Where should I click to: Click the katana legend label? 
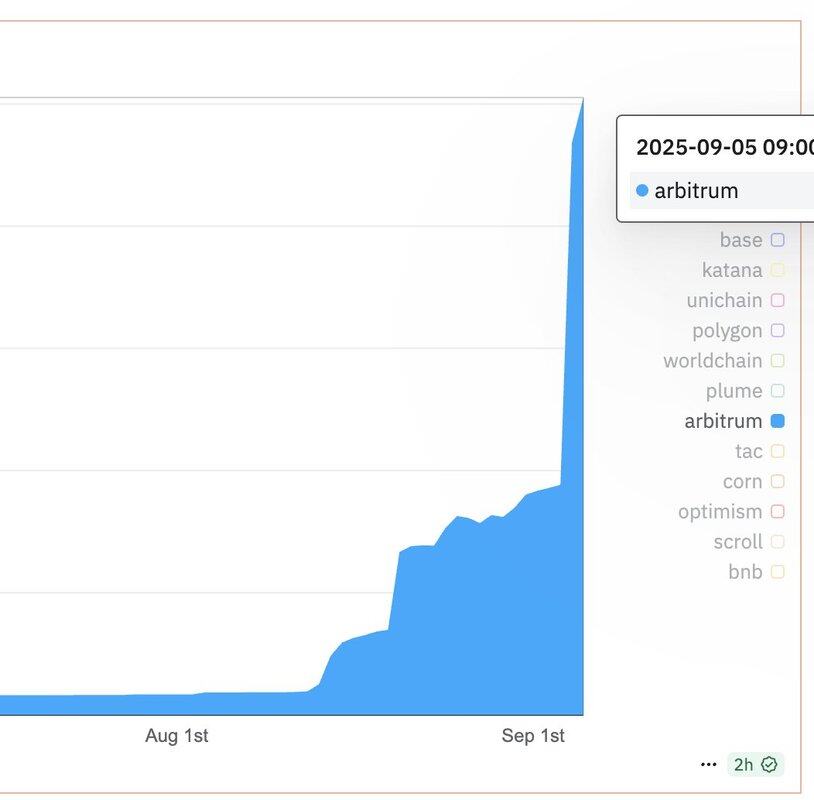click(732, 270)
